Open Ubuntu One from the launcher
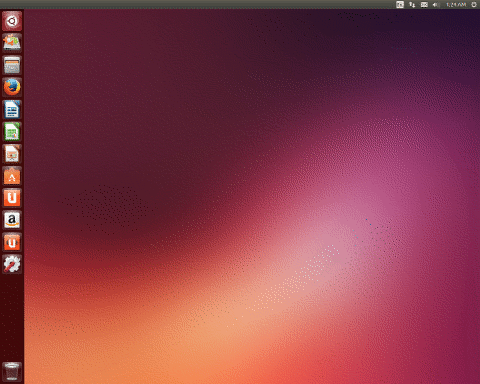Image resolution: width=480 pixels, height=384 pixels. (x=12, y=198)
